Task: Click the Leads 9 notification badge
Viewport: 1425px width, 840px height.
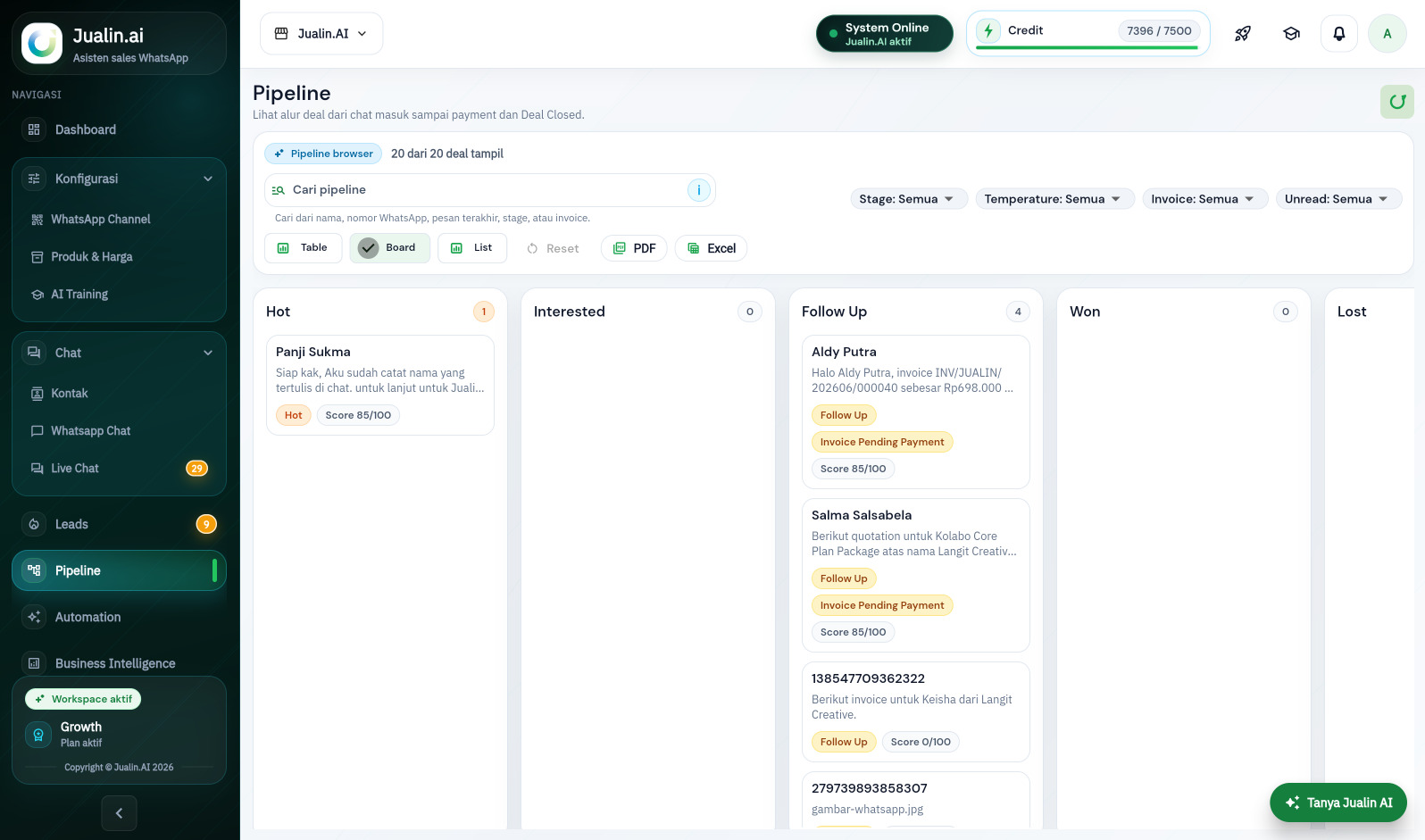Action: point(206,524)
